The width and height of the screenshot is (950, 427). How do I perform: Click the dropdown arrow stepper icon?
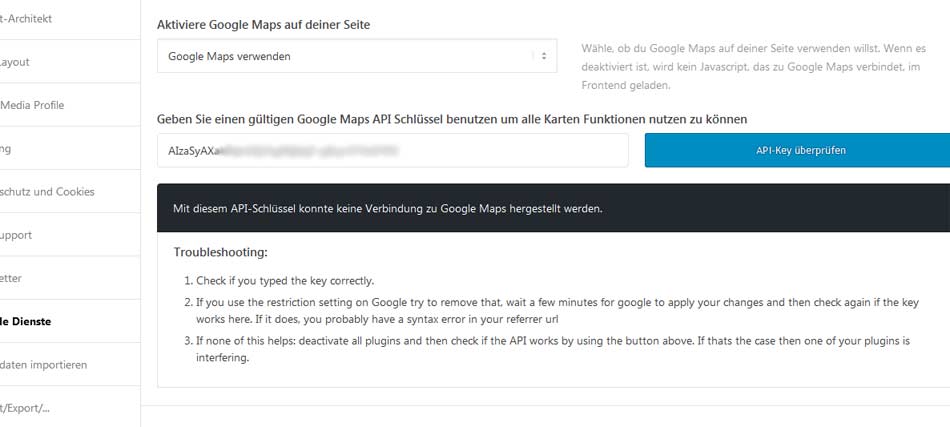(x=544, y=56)
